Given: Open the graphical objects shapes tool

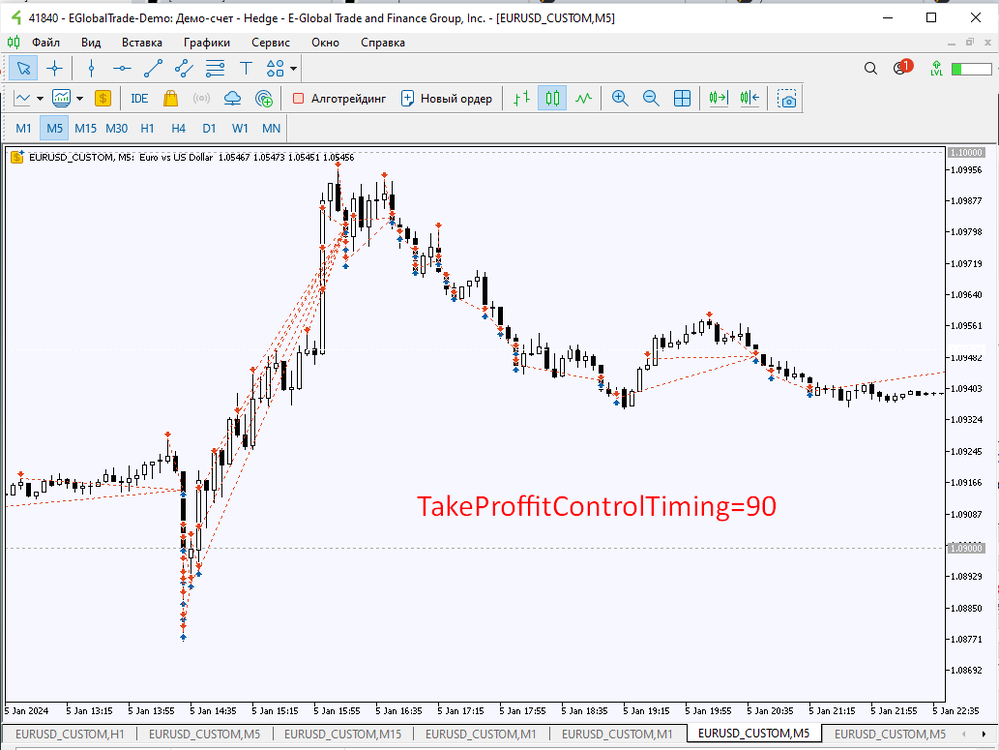Looking at the screenshot, I should [x=275, y=68].
